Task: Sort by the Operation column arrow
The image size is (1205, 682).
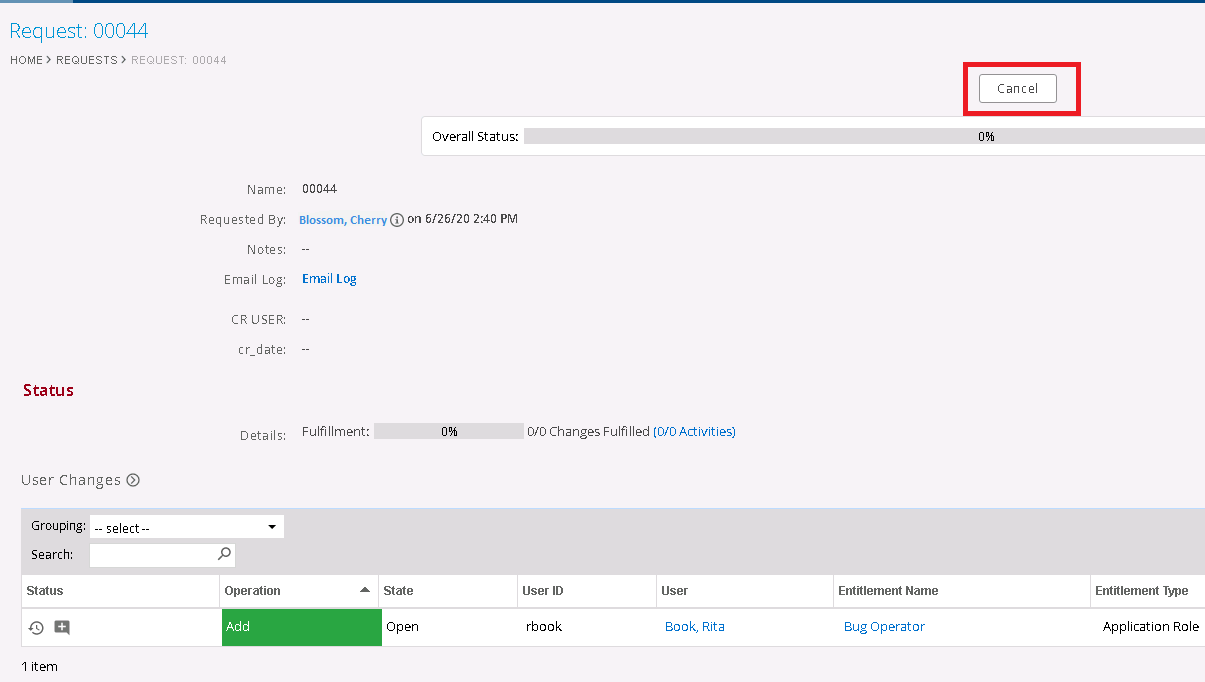Action: (365, 591)
